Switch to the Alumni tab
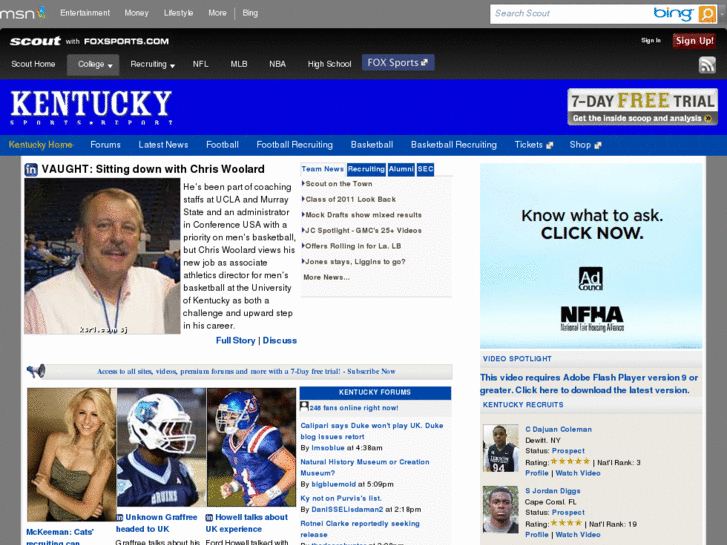The image size is (727, 545). 401,169
